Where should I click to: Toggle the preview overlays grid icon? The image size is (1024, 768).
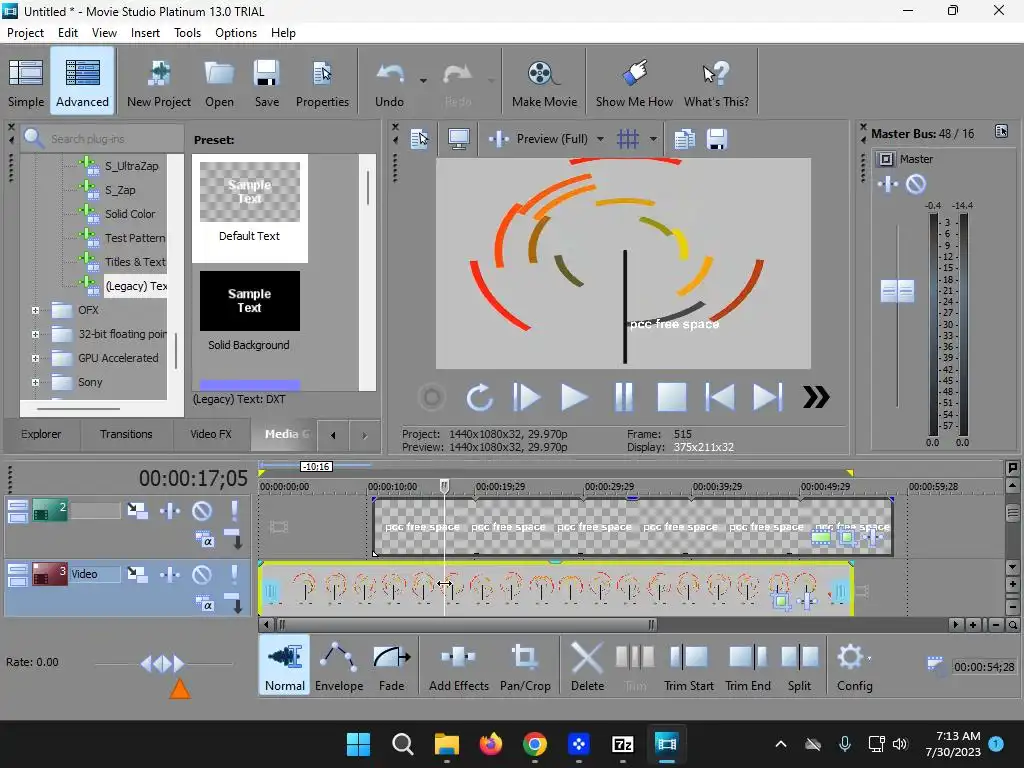click(x=628, y=138)
